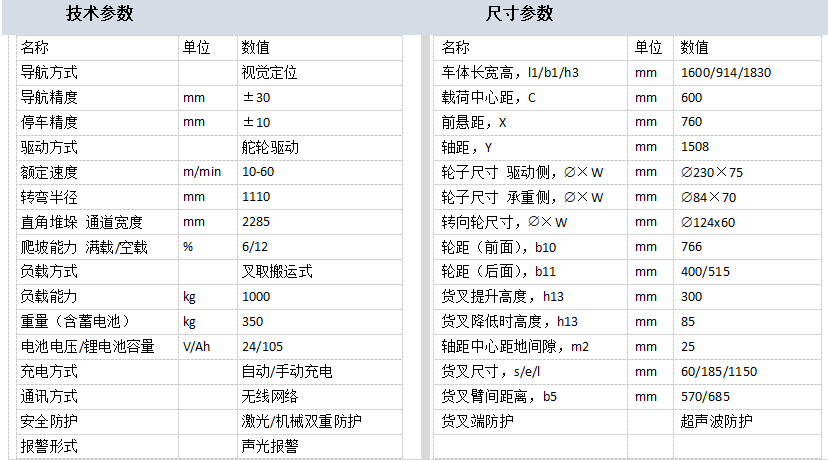Click the 轮子尺寸 承重侧 cell
The image size is (828, 460).
(531, 197)
